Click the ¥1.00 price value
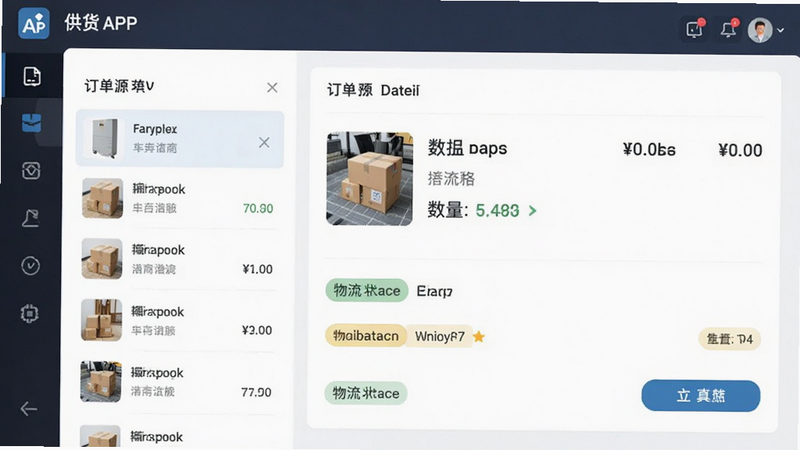The width and height of the screenshot is (800, 450). 258,269
